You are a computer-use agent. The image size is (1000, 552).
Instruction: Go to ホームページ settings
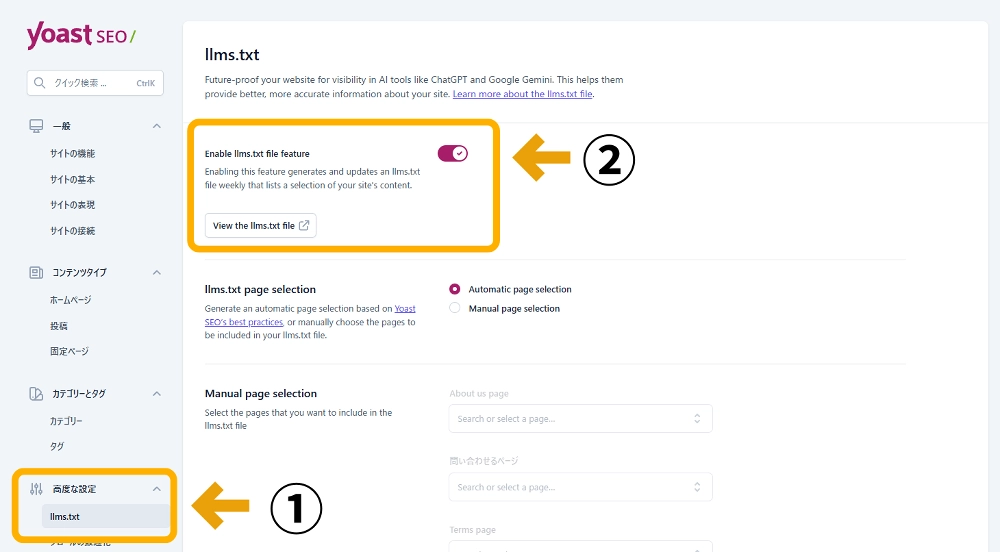[71, 300]
